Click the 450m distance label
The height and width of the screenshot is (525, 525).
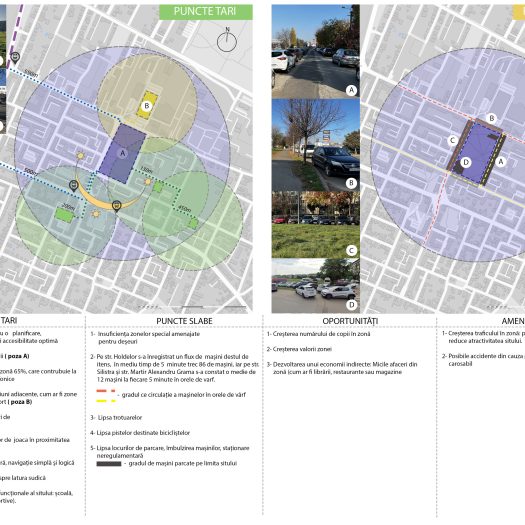[184, 208]
